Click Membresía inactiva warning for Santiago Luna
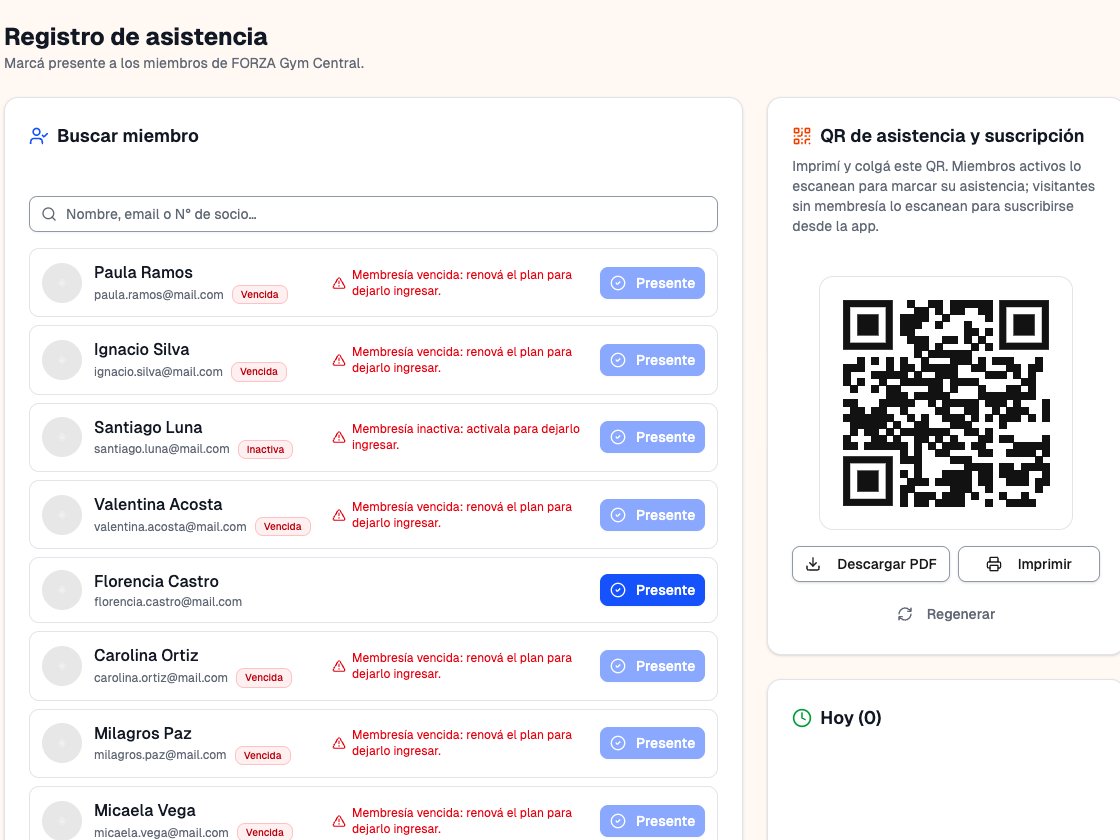Screen dimensions: 1120x840 click(x=466, y=437)
